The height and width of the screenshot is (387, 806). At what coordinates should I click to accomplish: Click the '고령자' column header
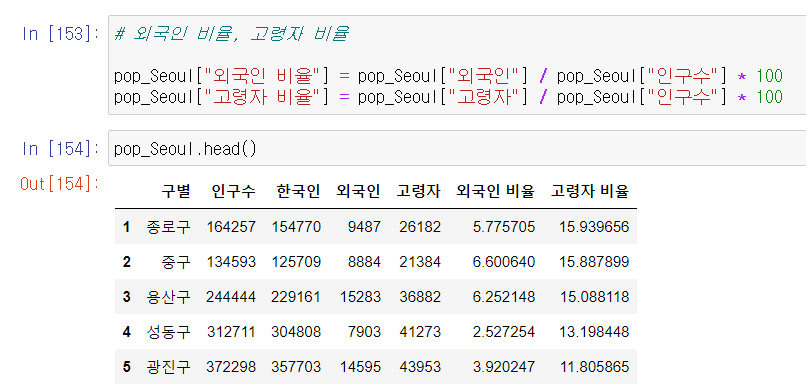point(418,192)
